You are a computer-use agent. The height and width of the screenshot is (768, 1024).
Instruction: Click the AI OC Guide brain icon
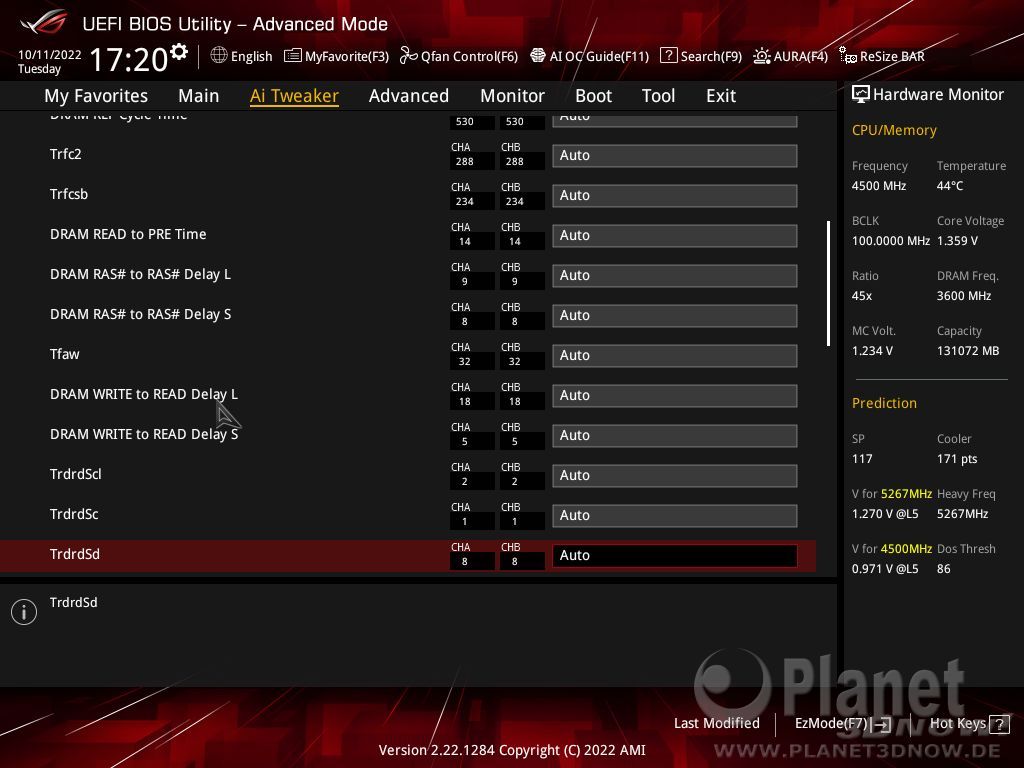click(537, 56)
